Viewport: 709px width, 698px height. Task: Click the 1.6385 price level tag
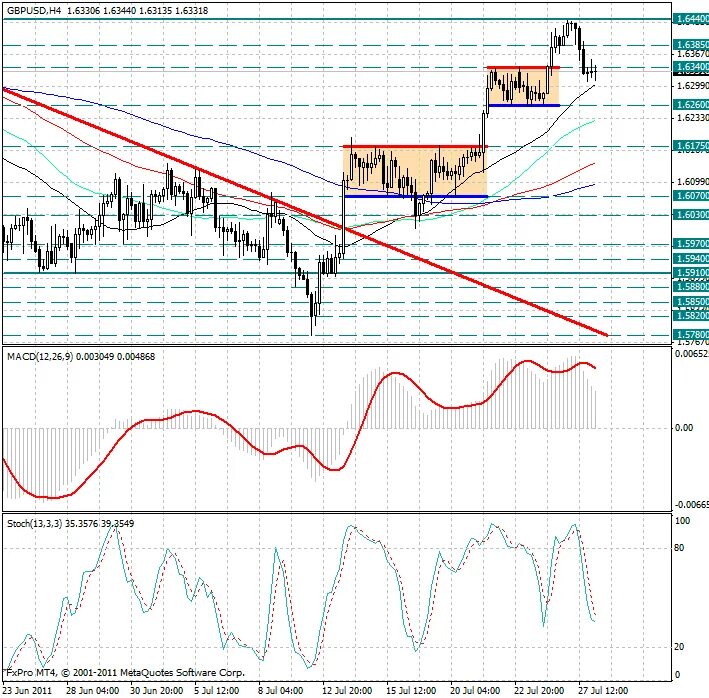coord(691,45)
